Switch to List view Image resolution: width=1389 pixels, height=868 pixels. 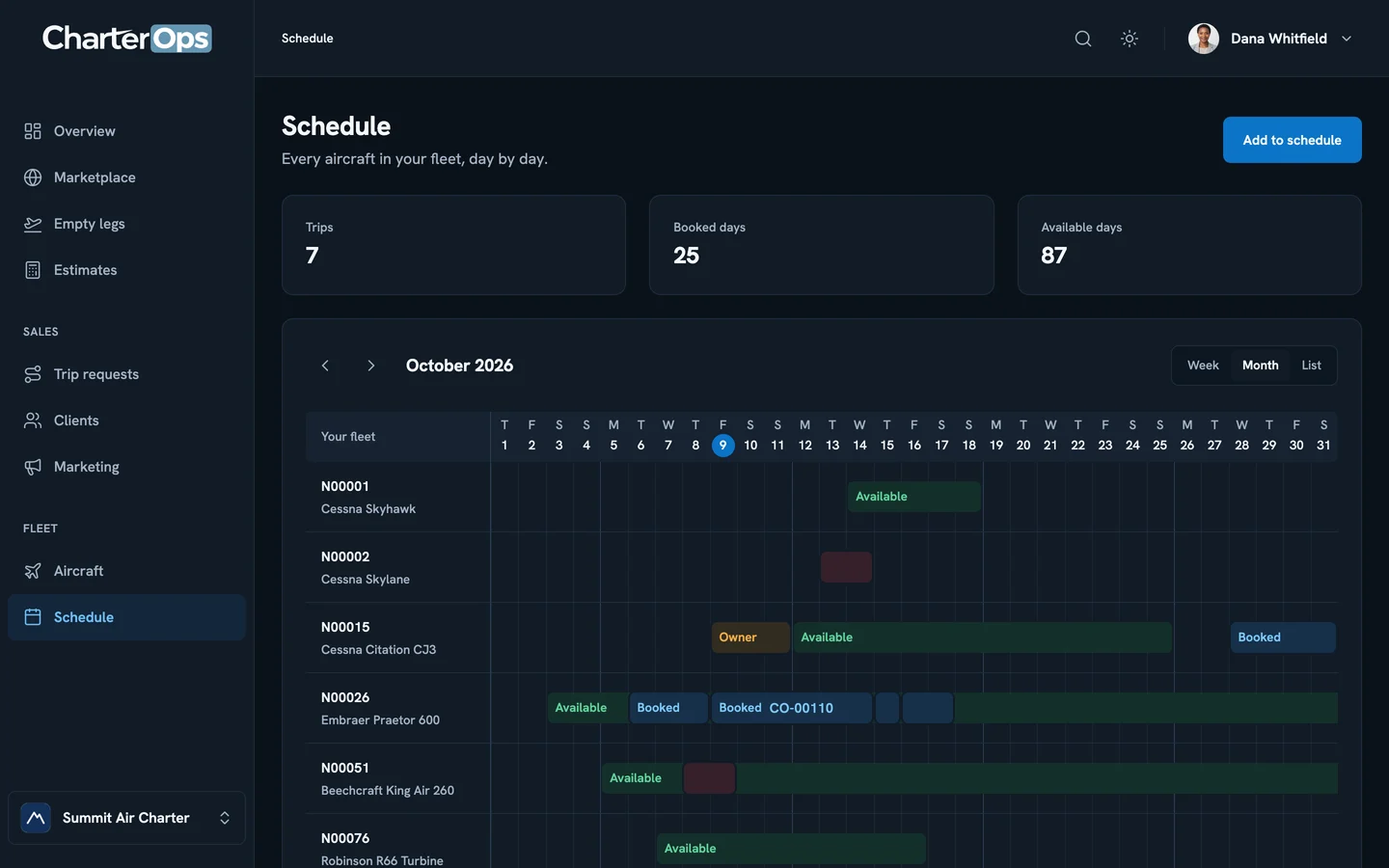(x=1311, y=366)
